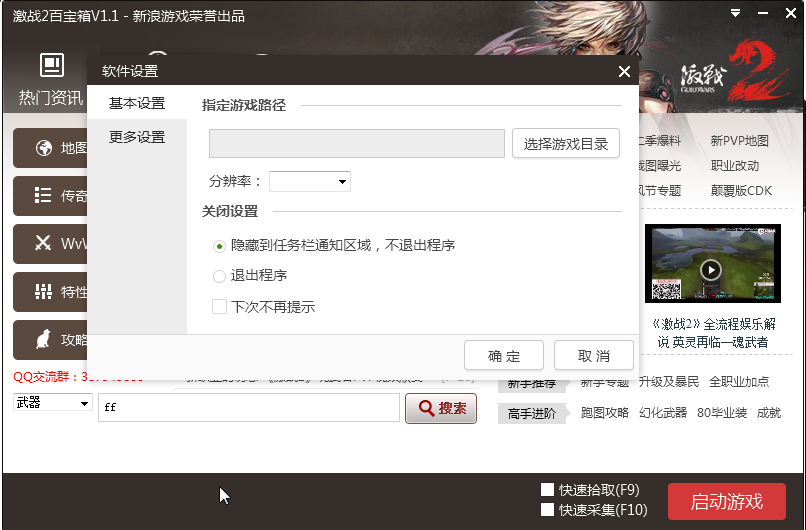Open 颠覆版CDK link

click(741, 191)
